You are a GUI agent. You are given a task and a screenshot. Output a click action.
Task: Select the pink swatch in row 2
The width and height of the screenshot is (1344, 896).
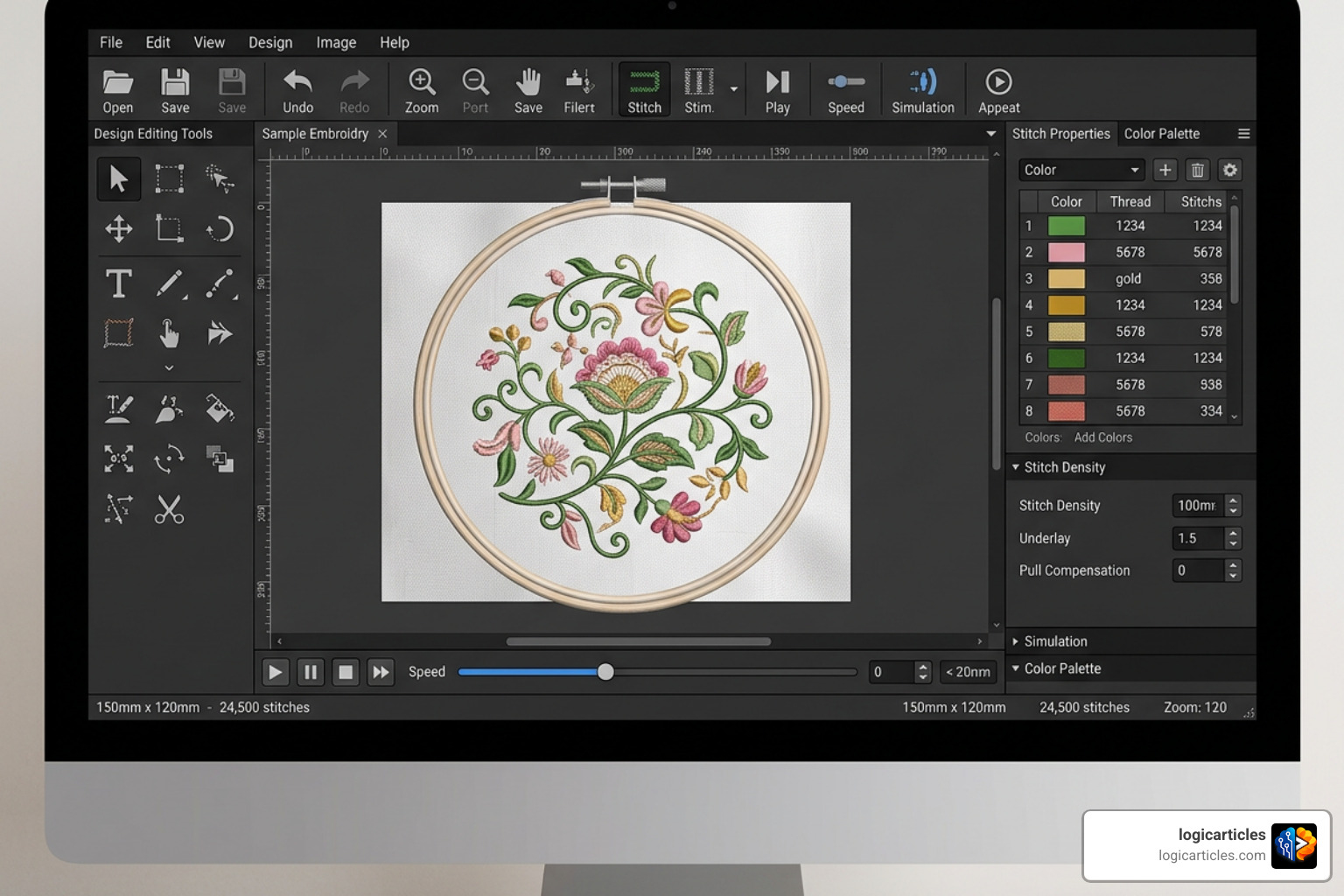pos(1067,252)
